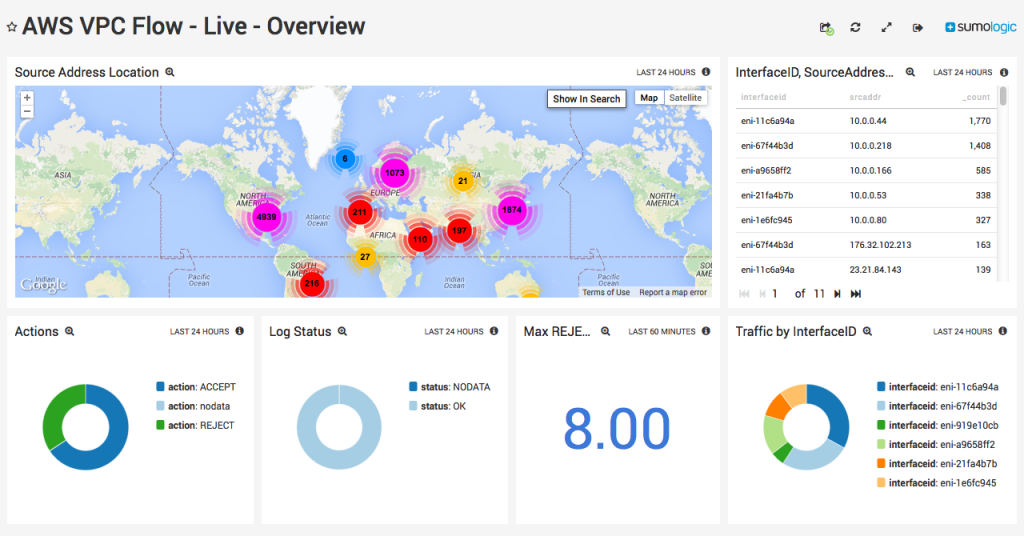Sort table by _count column
1024x536 pixels.
click(976, 97)
